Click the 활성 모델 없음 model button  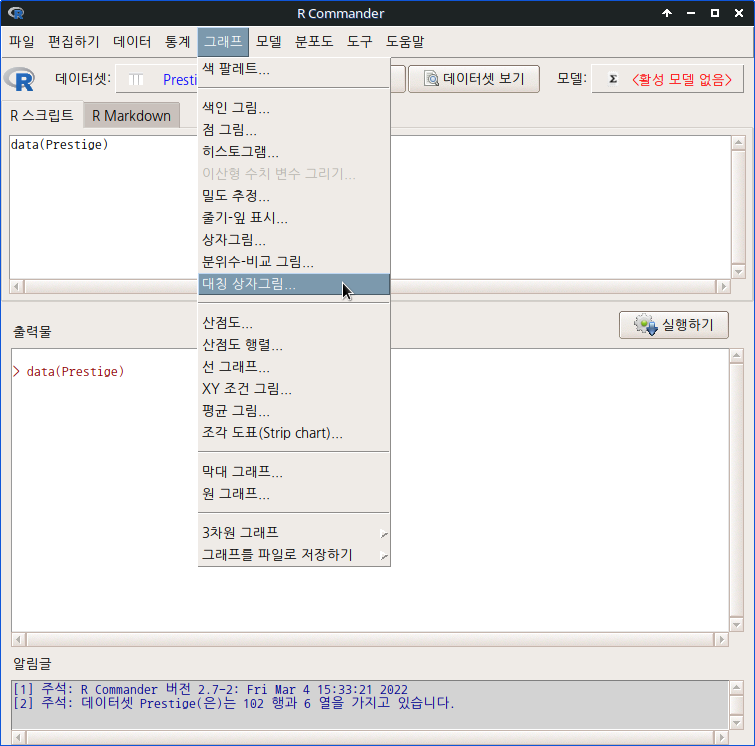coord(667,79)
